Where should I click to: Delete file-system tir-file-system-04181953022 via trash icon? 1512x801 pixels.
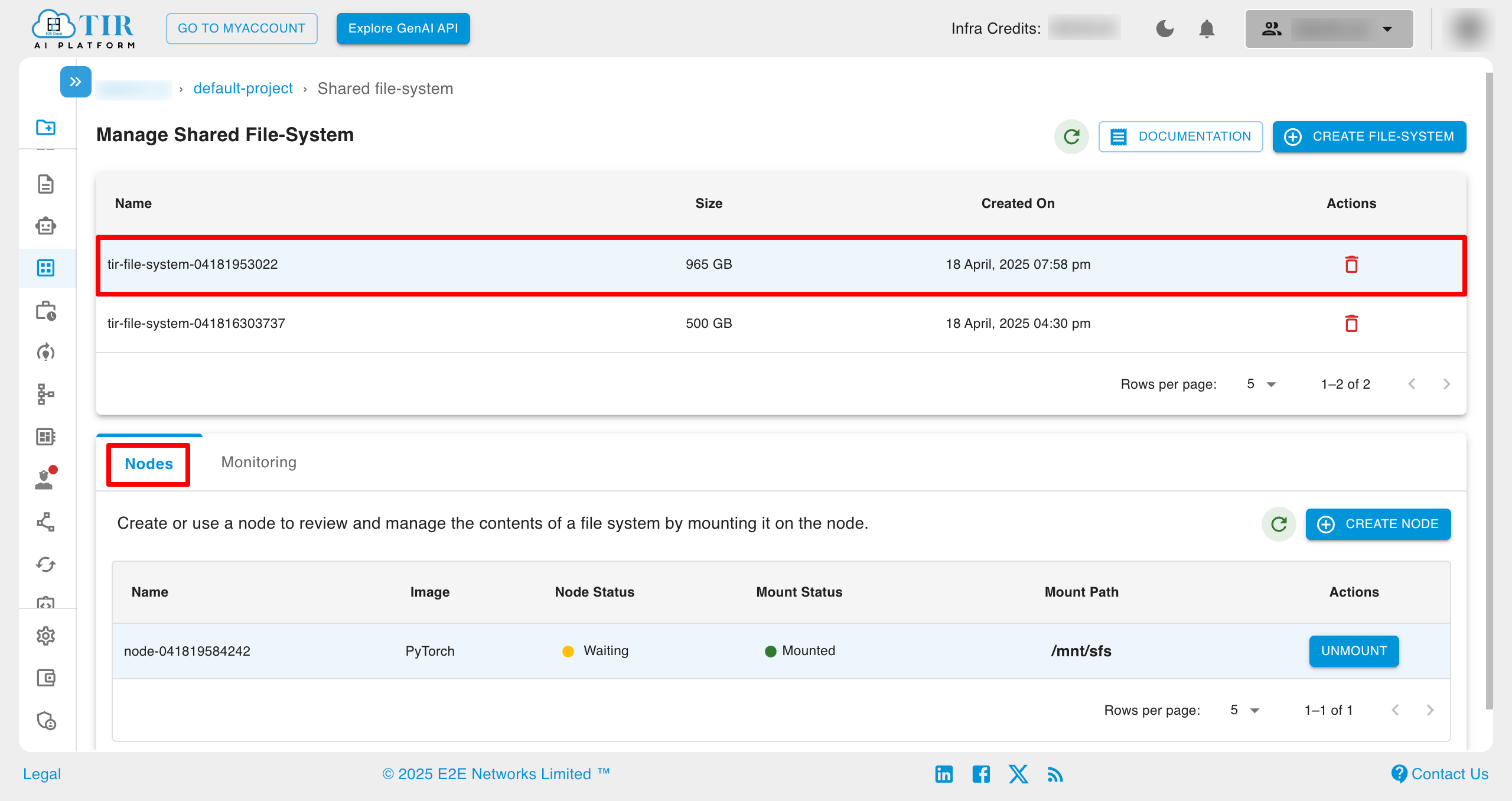click(1351, 265)
